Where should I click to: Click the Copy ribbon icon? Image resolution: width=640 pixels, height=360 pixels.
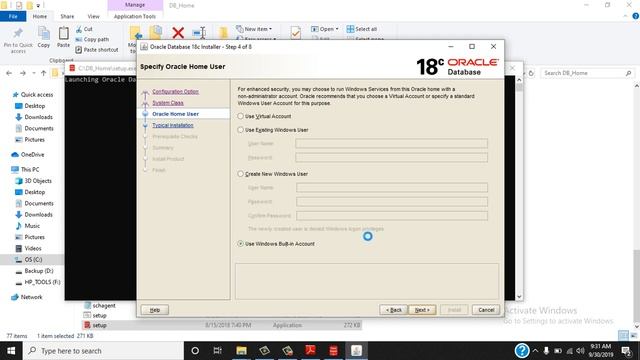coord(44,37)
